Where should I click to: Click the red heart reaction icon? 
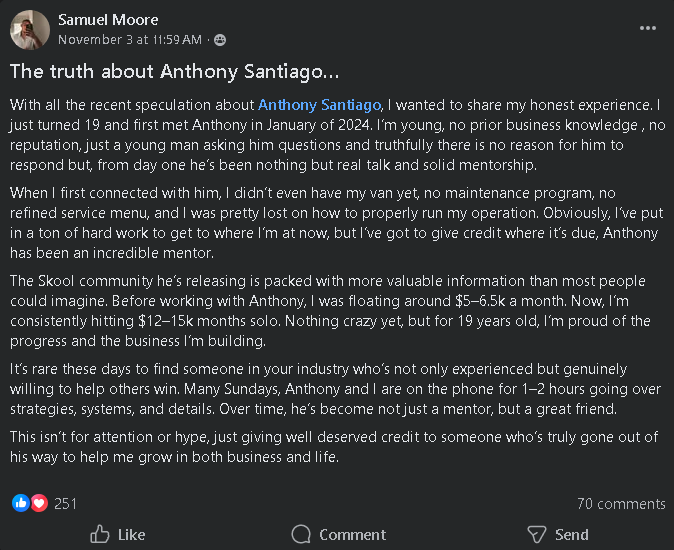pyautogui.click(x=39, y=503)
